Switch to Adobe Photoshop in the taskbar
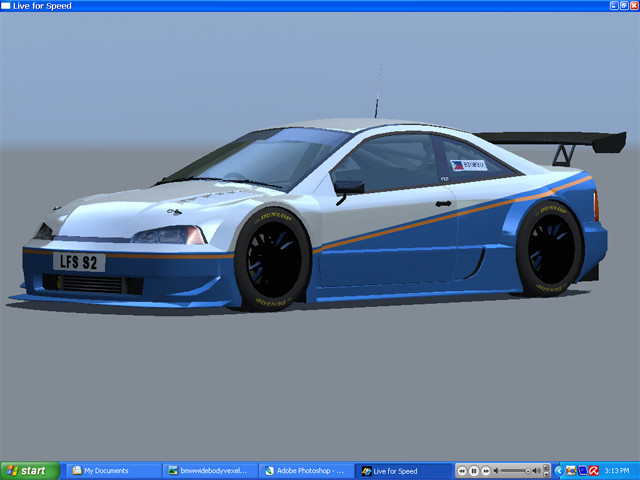This screenshot has width=640, height=480. tap(307, 471)
